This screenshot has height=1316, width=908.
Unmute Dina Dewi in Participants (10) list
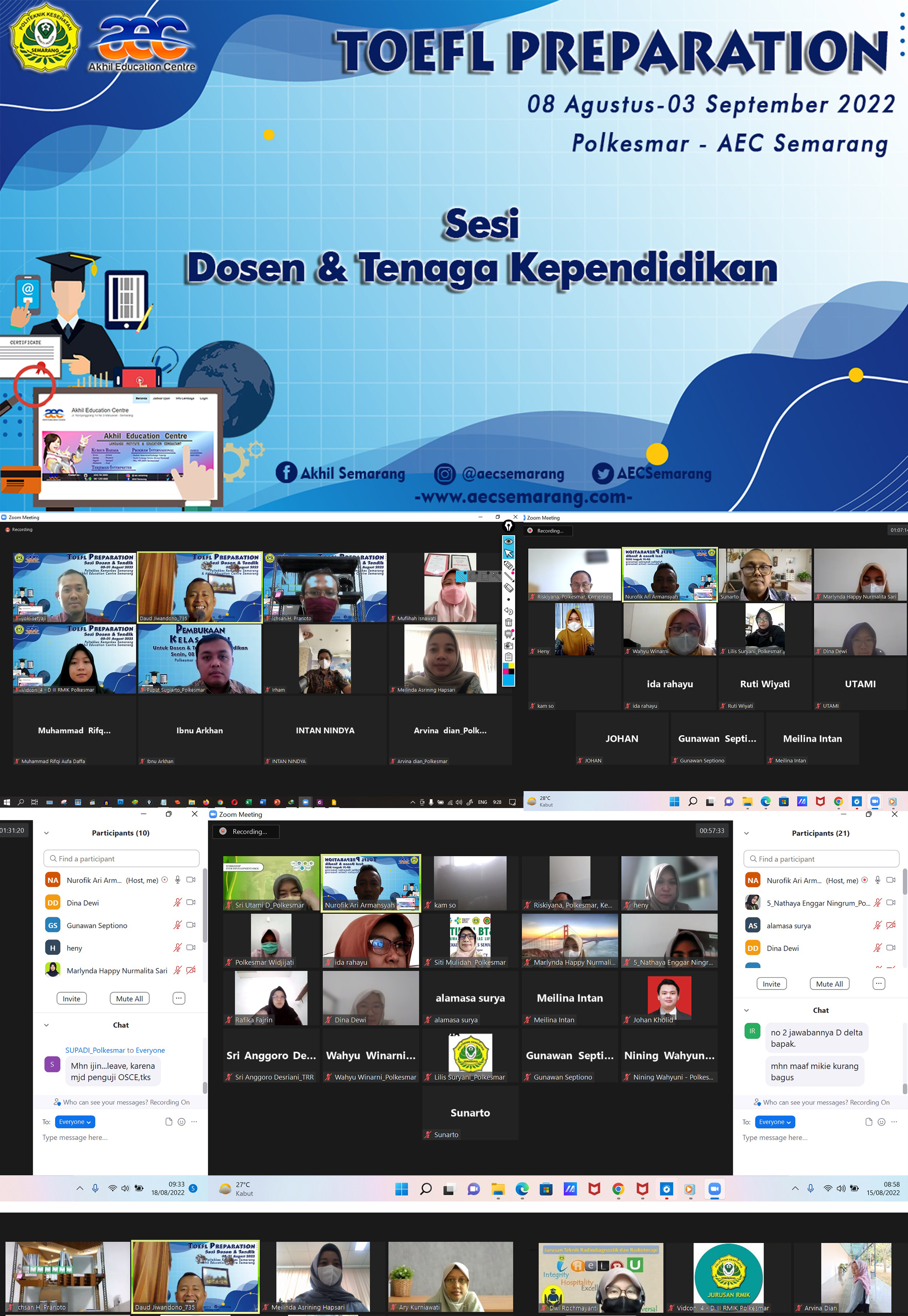click(178, 903)
